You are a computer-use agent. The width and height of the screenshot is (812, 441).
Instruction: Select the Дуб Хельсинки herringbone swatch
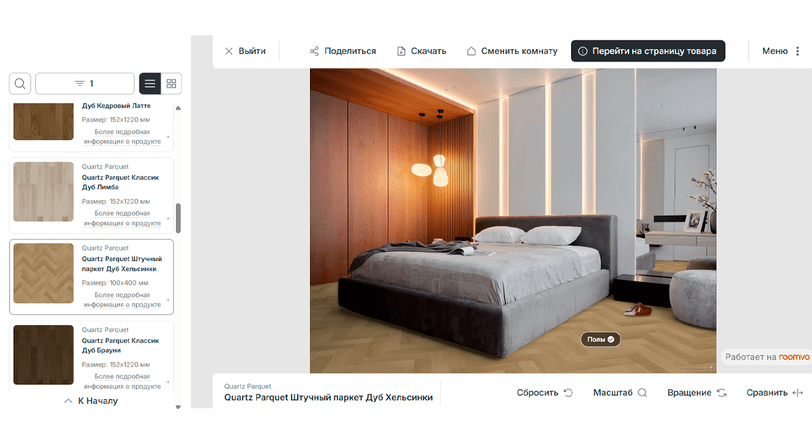pyautogui.click(x=43, y=273)
